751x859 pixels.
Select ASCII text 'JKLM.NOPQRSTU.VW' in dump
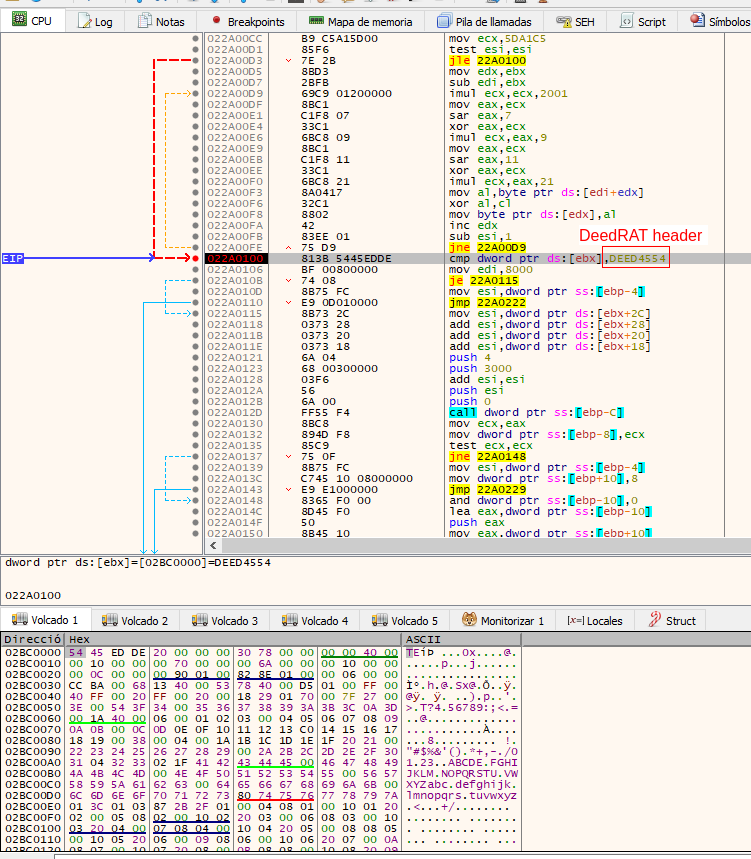[461, 774]
